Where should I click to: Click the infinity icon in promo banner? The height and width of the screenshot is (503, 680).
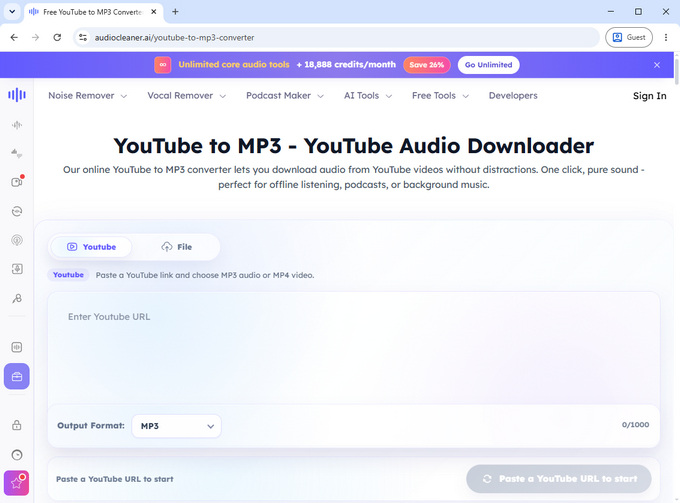(x=163, y=65)
